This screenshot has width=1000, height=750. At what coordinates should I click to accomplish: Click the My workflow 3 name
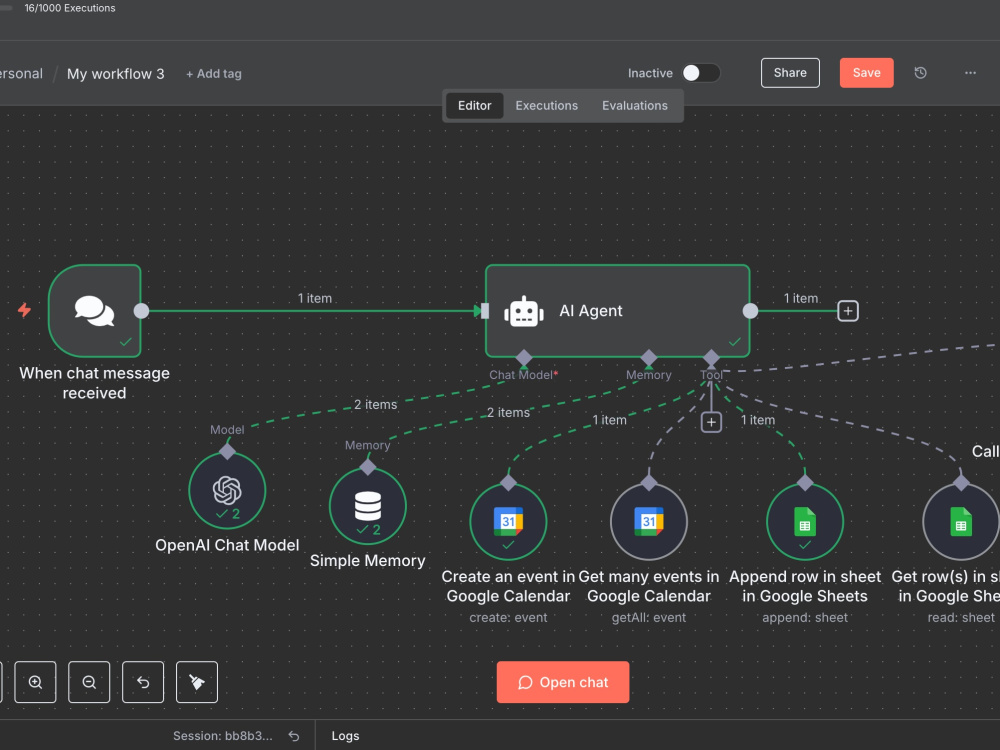115,74
